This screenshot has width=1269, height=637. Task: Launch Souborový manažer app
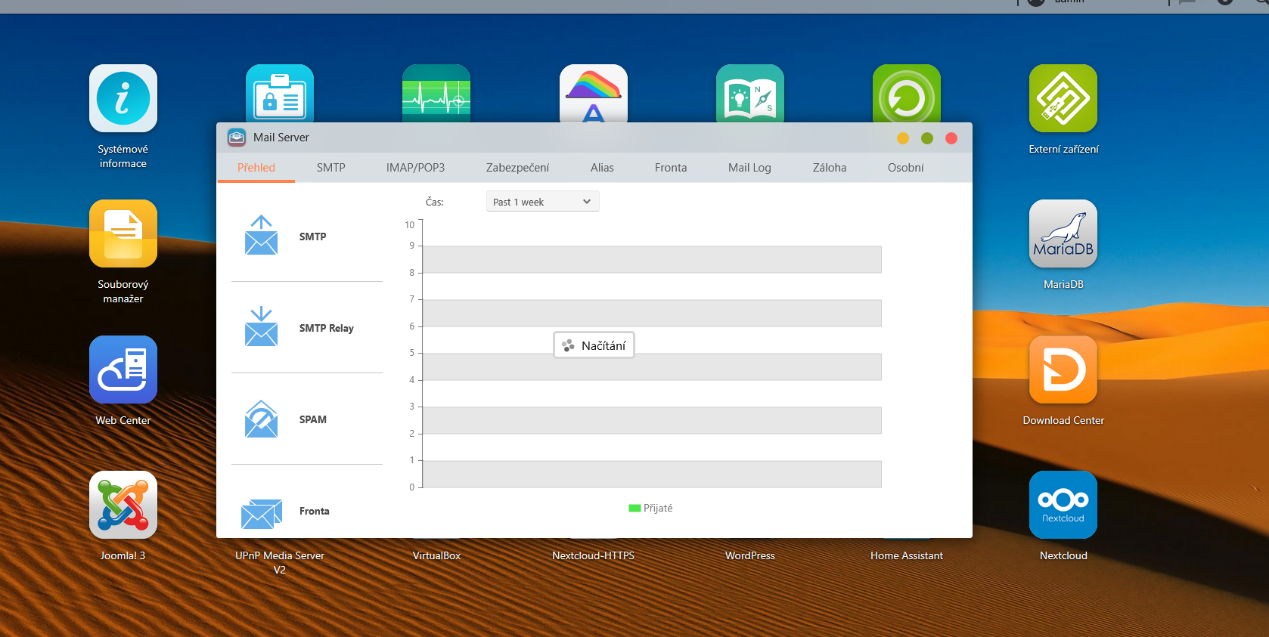point(123,234)
